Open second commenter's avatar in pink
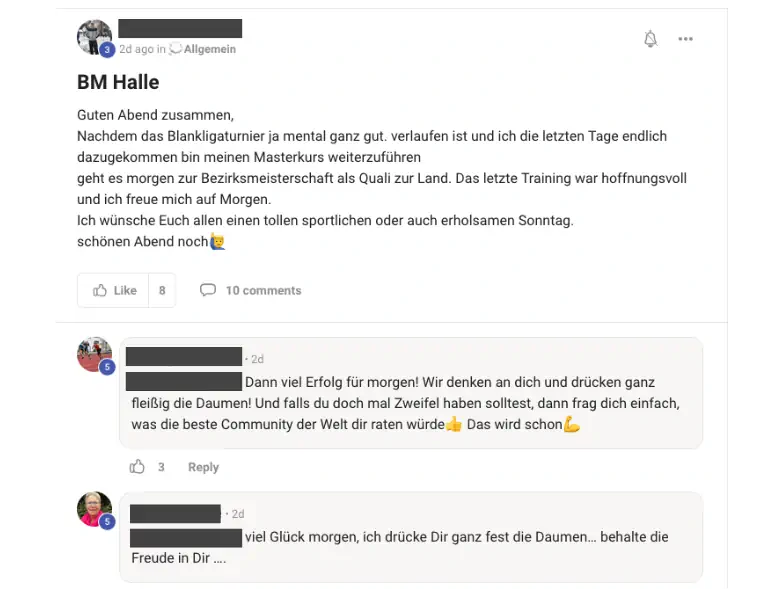The height and width of the screenshot is (600, 768). 95,509
